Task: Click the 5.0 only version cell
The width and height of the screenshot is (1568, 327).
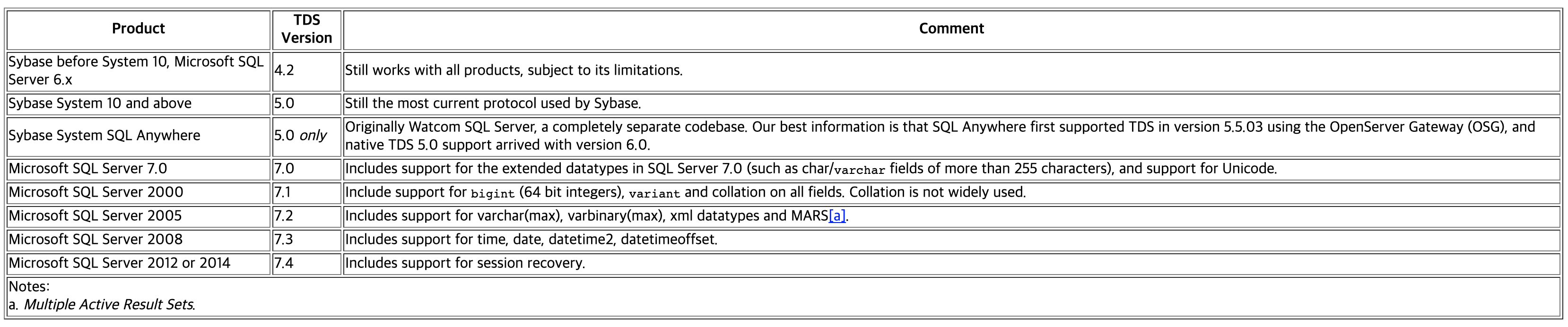Action: 307,136
